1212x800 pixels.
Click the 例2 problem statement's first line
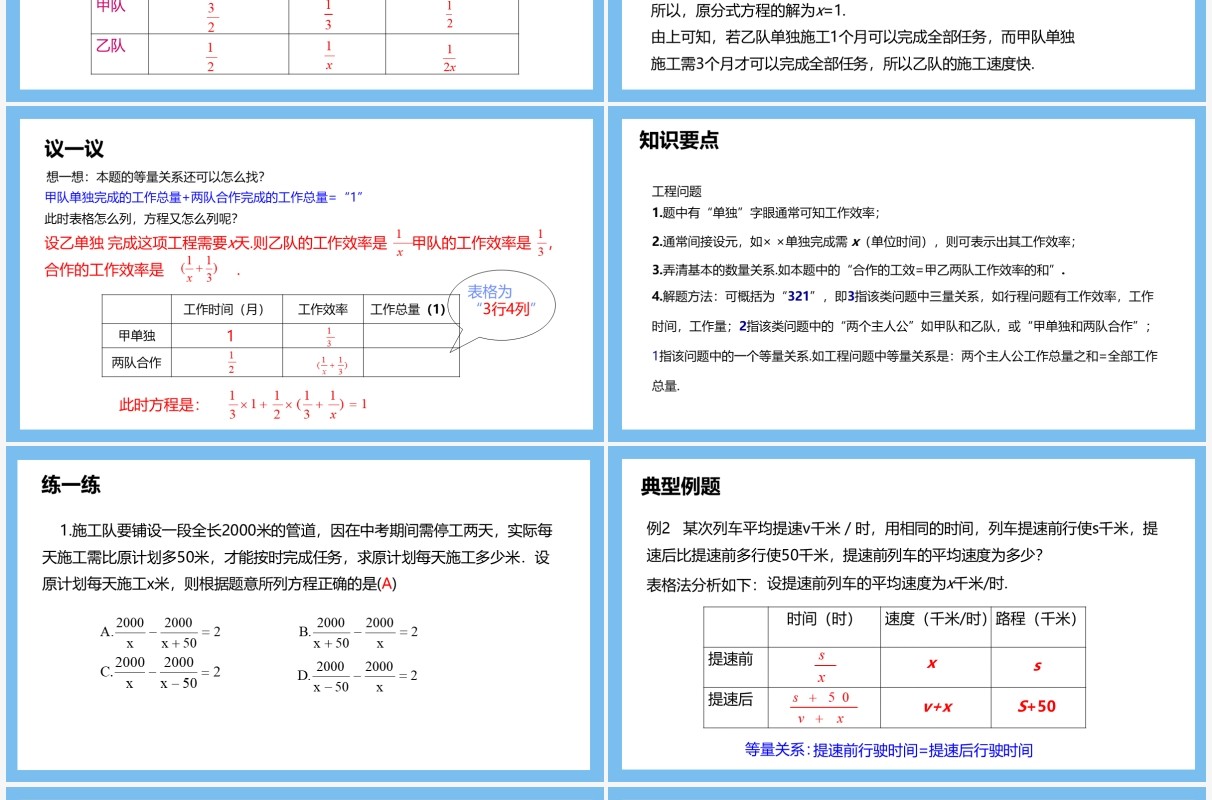(903, 528)
